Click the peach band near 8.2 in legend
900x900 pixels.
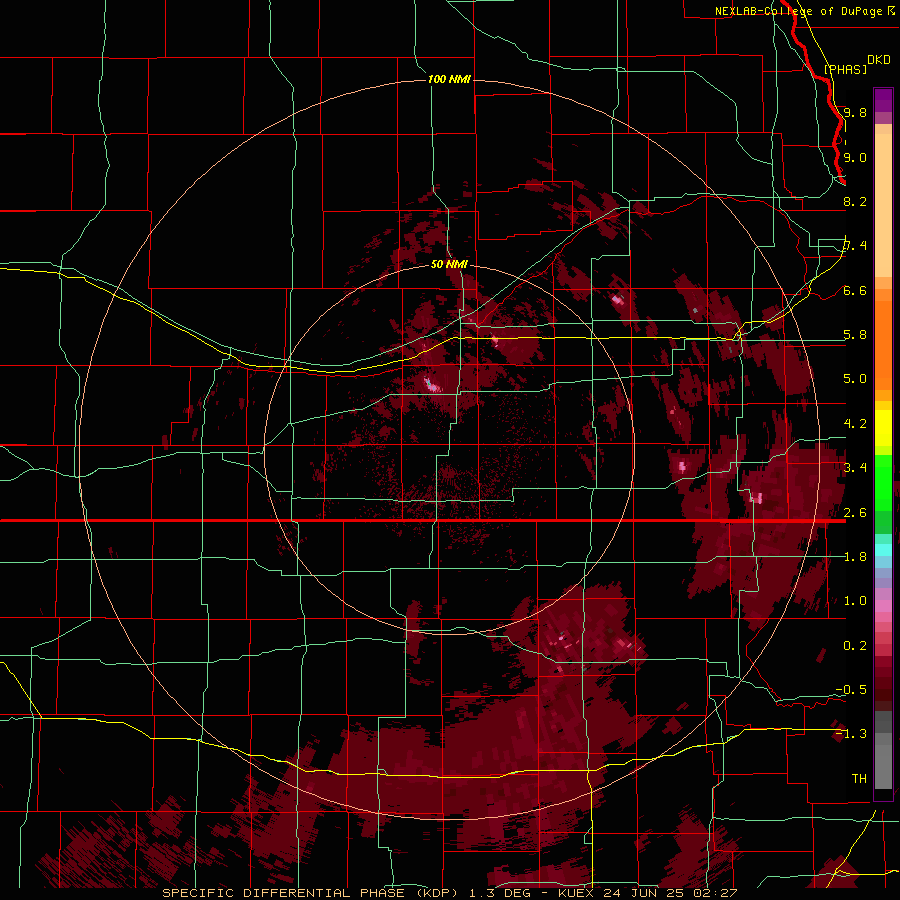[x=883, y=205]
